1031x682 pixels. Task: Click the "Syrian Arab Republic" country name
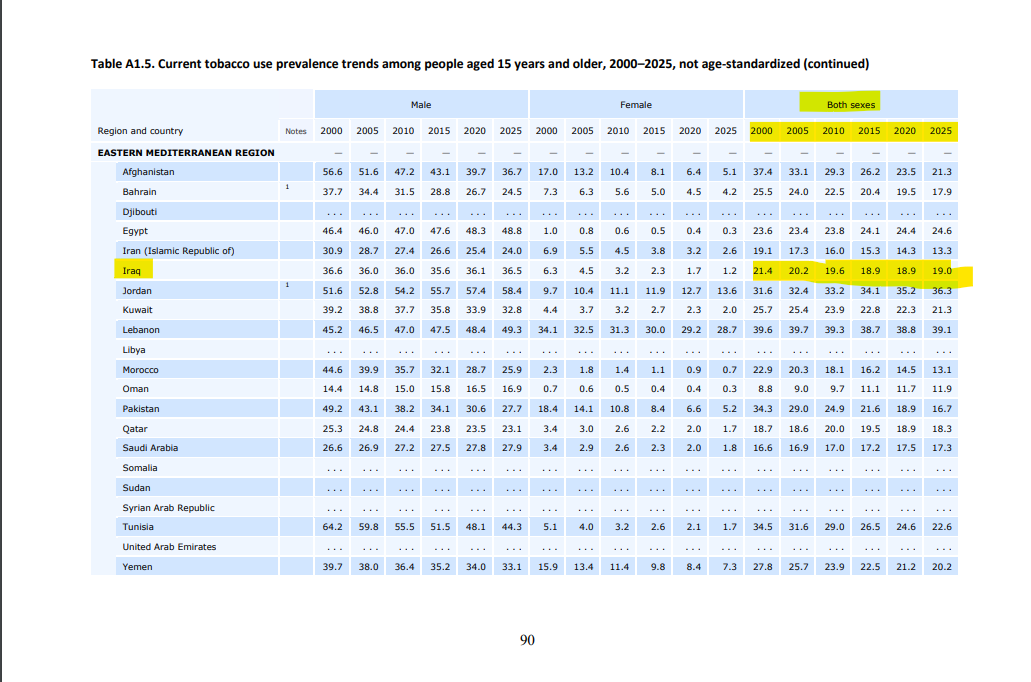(168, 508)
